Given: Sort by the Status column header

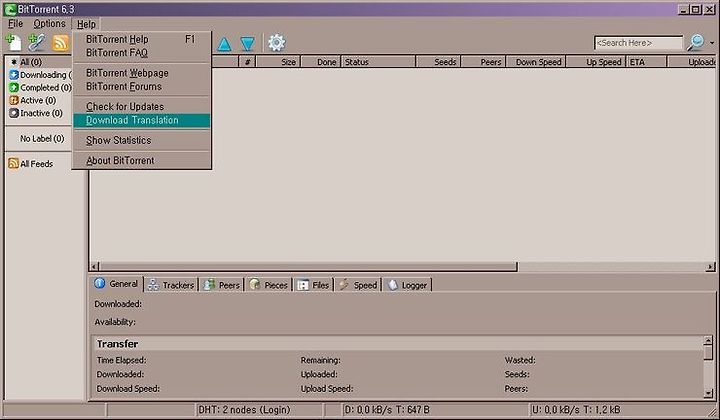Looking at the screenshot, I should 378,62.
